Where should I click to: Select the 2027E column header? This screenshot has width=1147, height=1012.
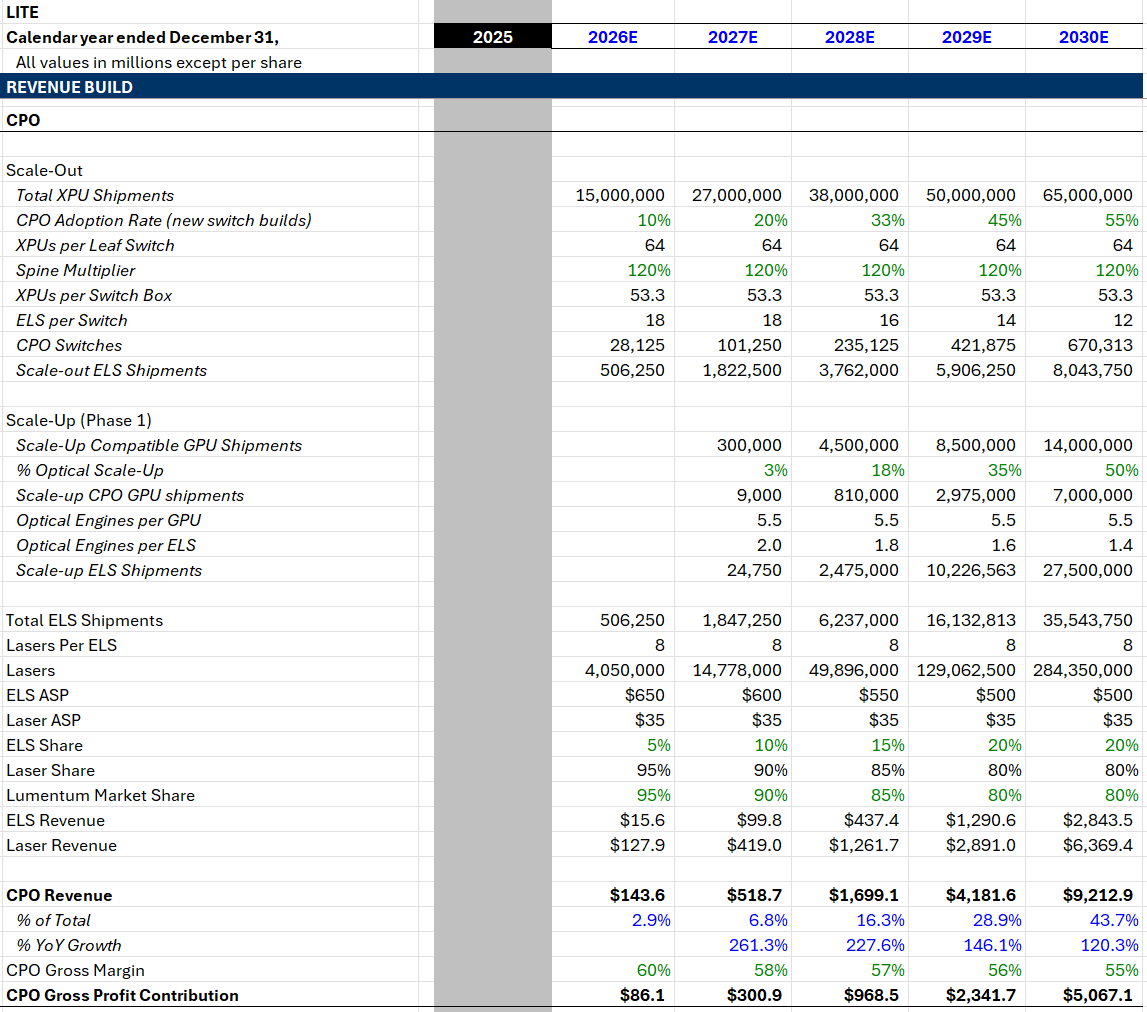[x=733, y=37]
